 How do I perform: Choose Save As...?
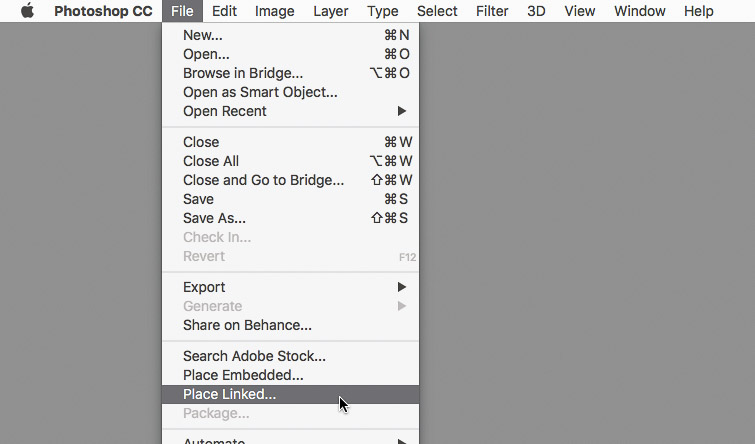pos(291,218)
